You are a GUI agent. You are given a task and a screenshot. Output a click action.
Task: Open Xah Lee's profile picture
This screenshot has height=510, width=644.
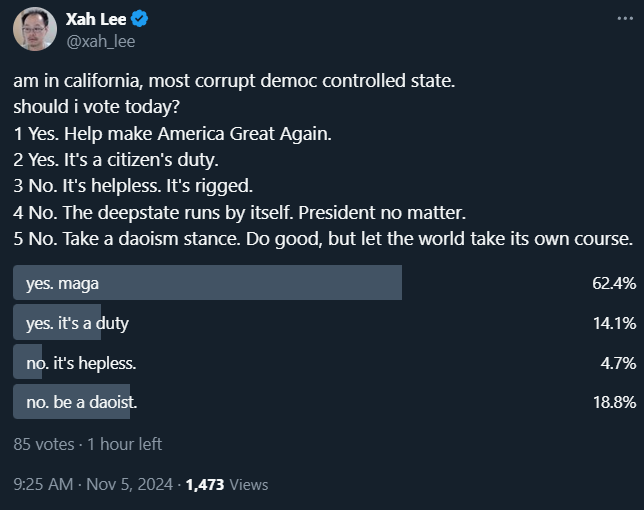tap(34, 29)
